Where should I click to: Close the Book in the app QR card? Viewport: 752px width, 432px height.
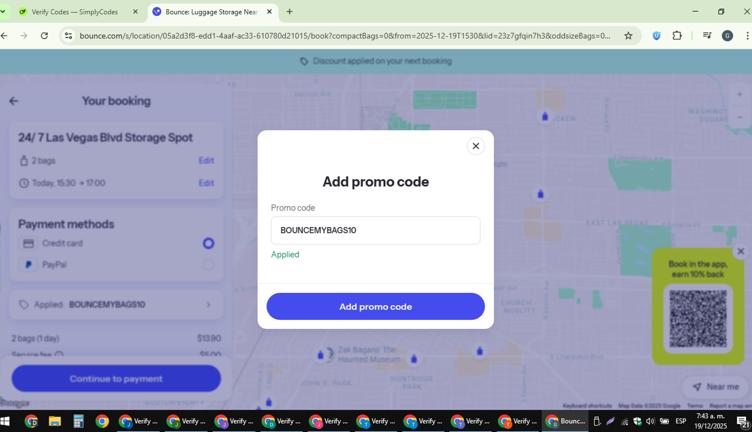[x=740, y=251]
